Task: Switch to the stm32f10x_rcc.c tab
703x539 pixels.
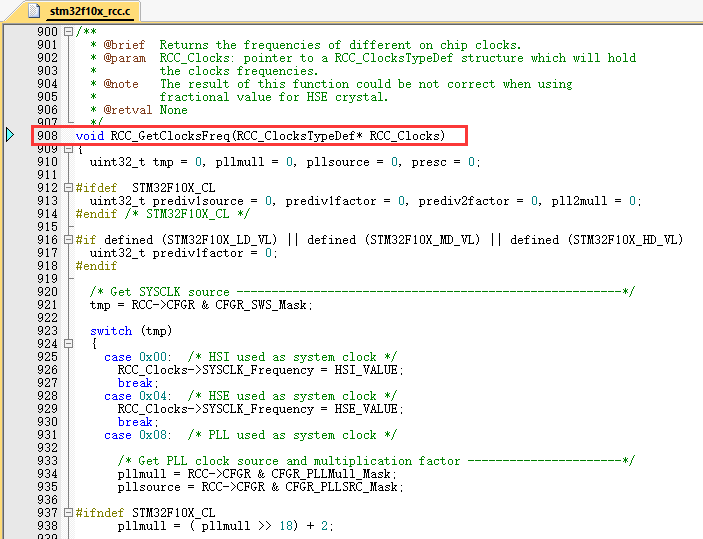Action: tap(90, 11)
